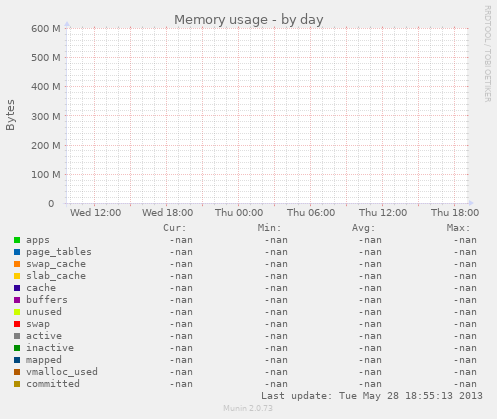Viewport: 497px width, 419px height.
Task: Click the buffers purple legend swatch
Action: 17,300
